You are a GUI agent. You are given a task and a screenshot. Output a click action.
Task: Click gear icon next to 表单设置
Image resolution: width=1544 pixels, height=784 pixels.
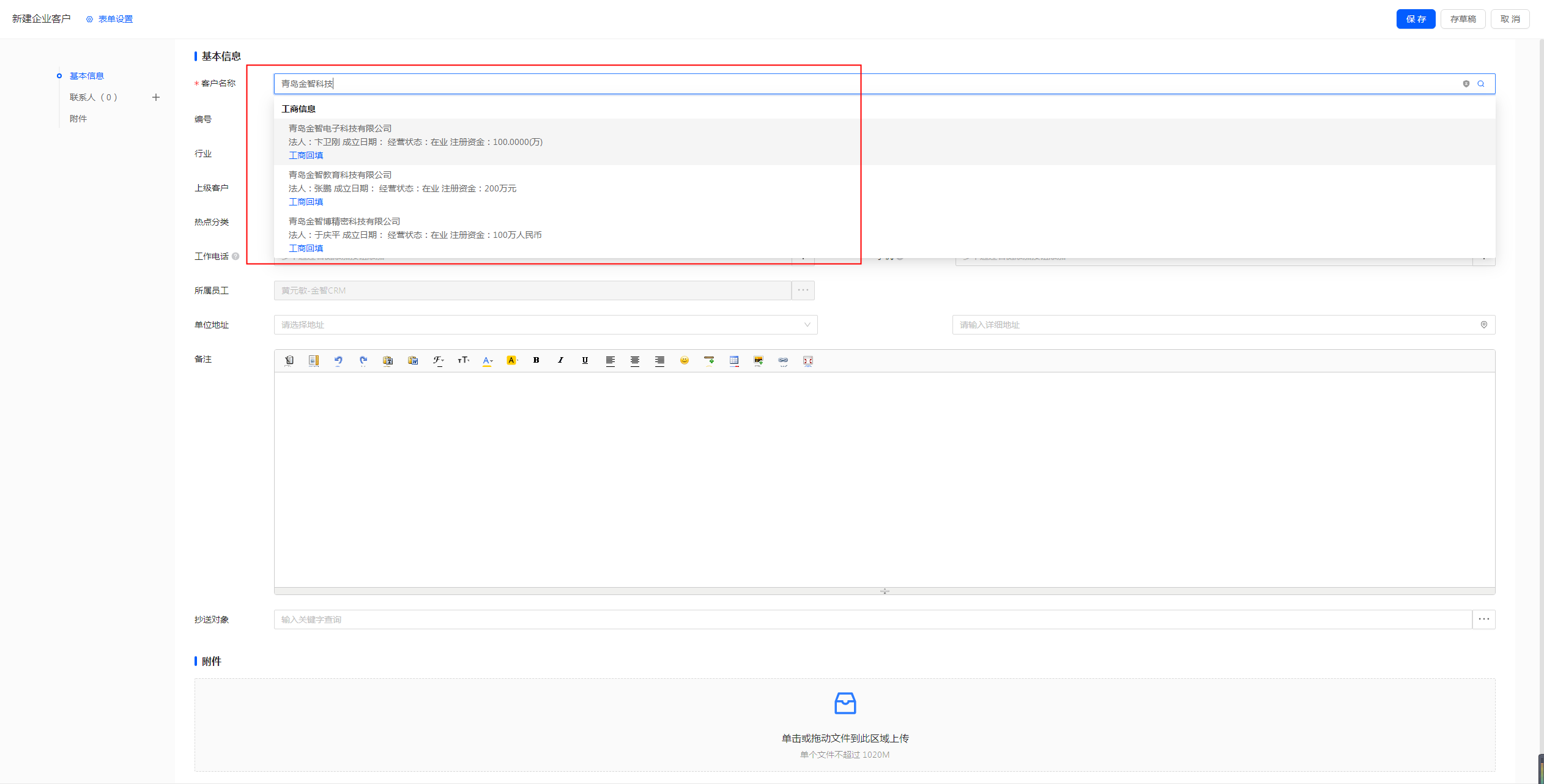click(x=90, y=19)
